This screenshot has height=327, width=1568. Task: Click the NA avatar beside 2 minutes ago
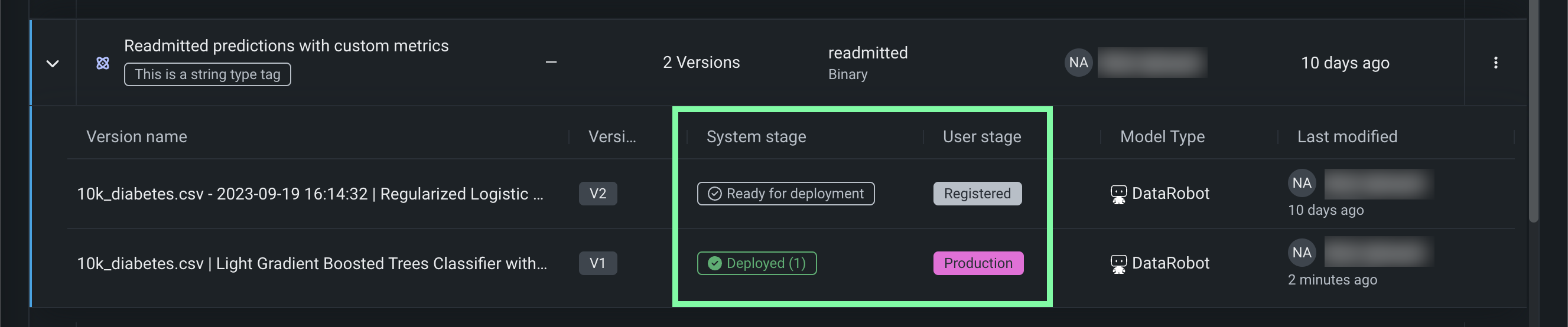(x=1302, y=253)
